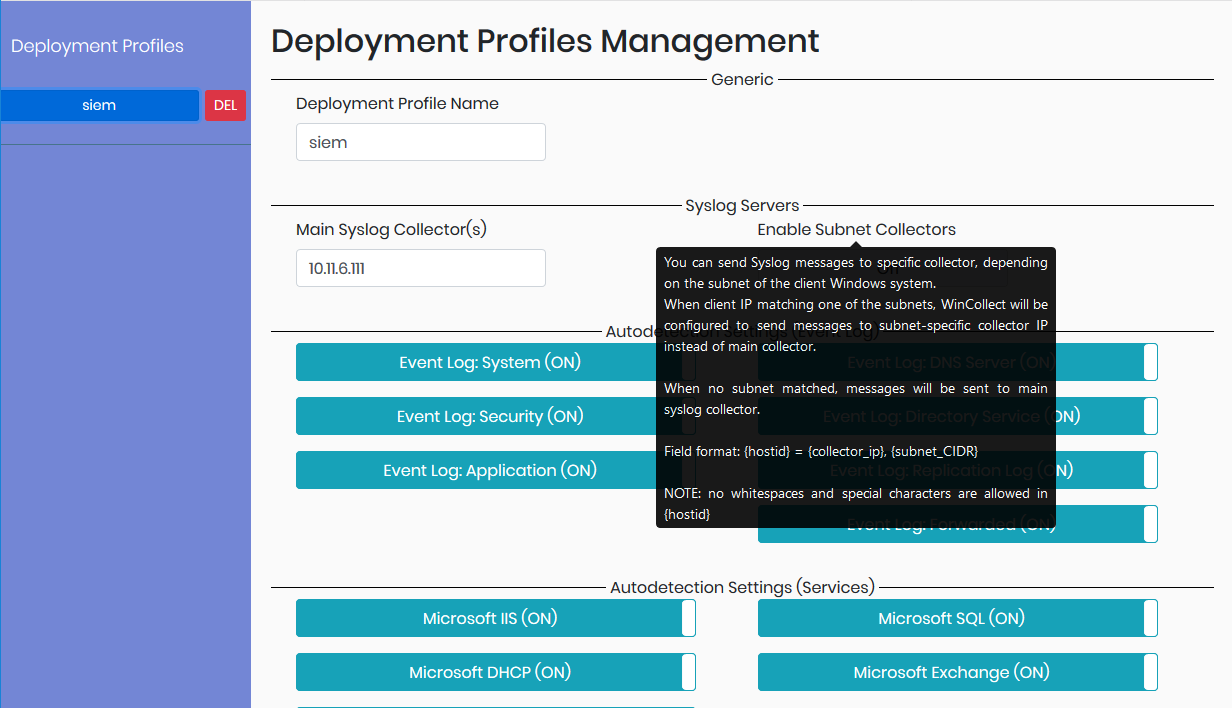Click the Enable Subnet Collectors label

[856, 229]
